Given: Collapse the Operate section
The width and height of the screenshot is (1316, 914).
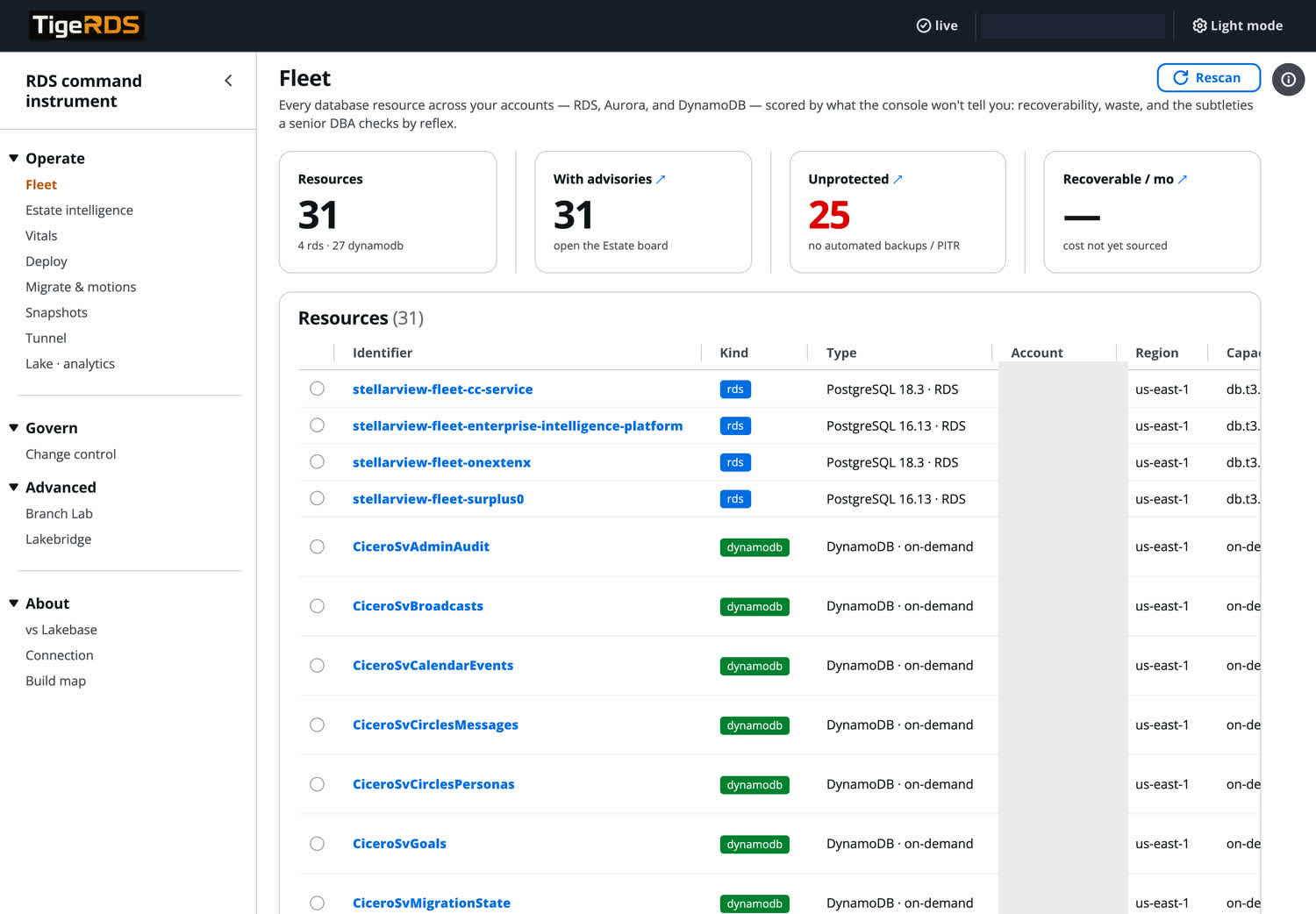Looking at the screenshot, I should 14,159.
